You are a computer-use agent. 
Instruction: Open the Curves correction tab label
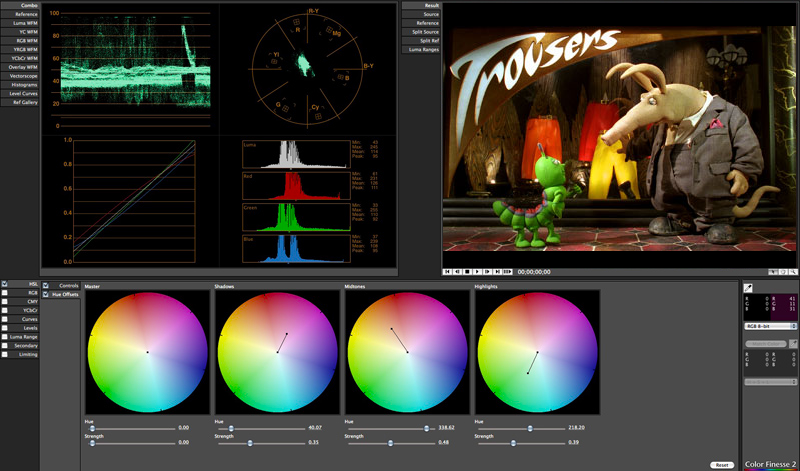(x=30, y=319)
